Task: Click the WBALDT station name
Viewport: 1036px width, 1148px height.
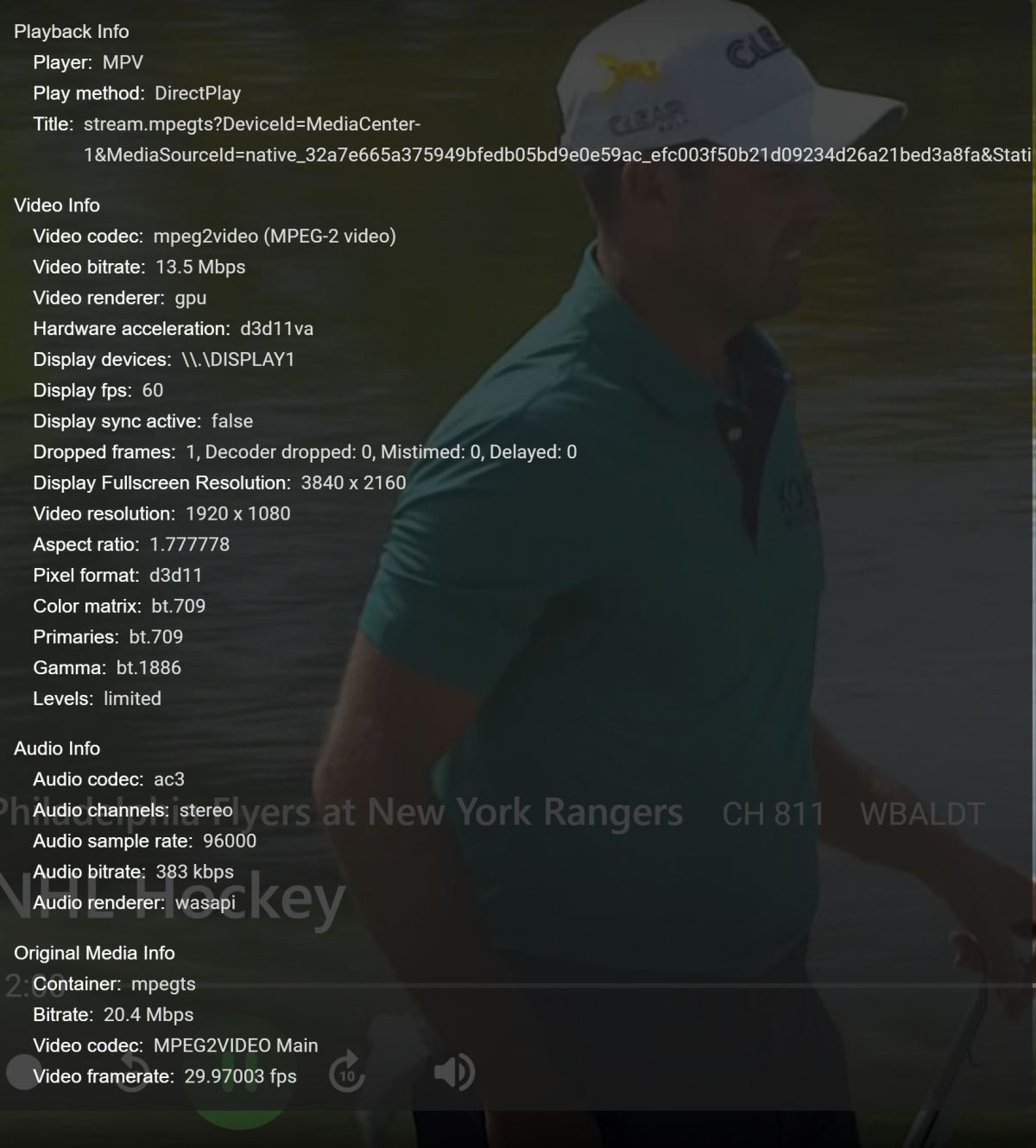Action: click(922, 813)
